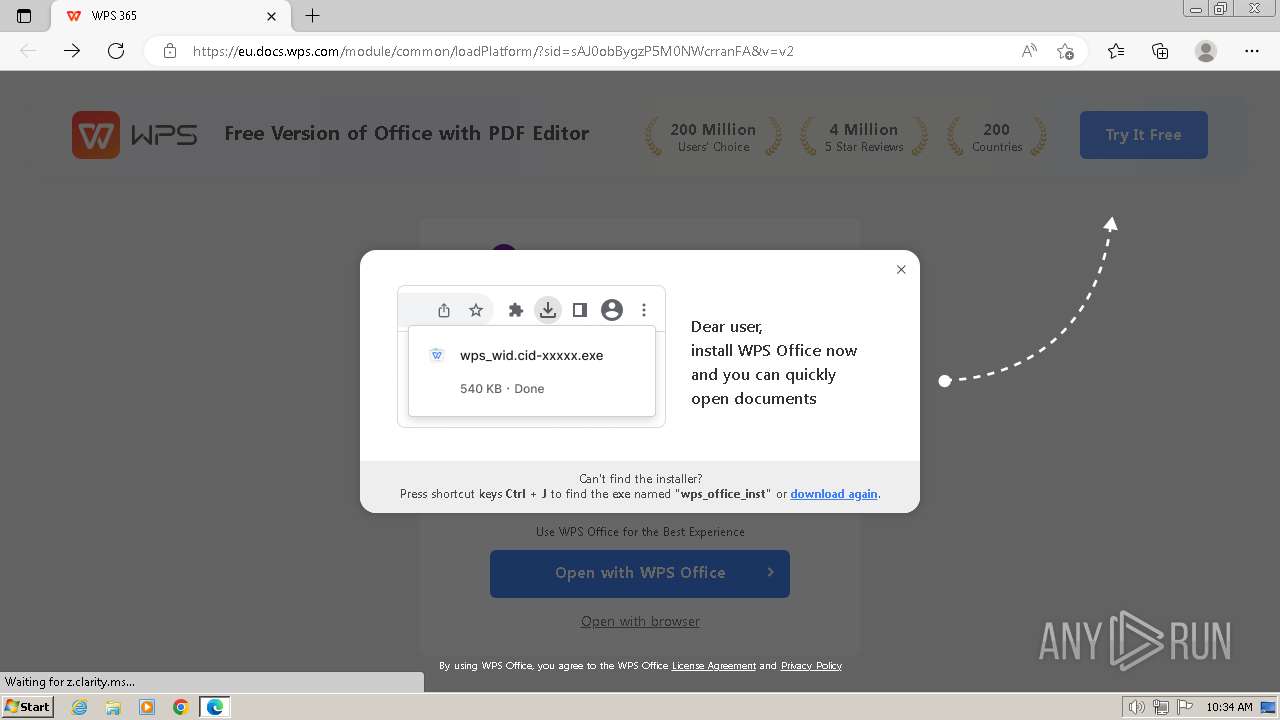
Task: Click Open with browser link
Action: [x=640, y=621]
